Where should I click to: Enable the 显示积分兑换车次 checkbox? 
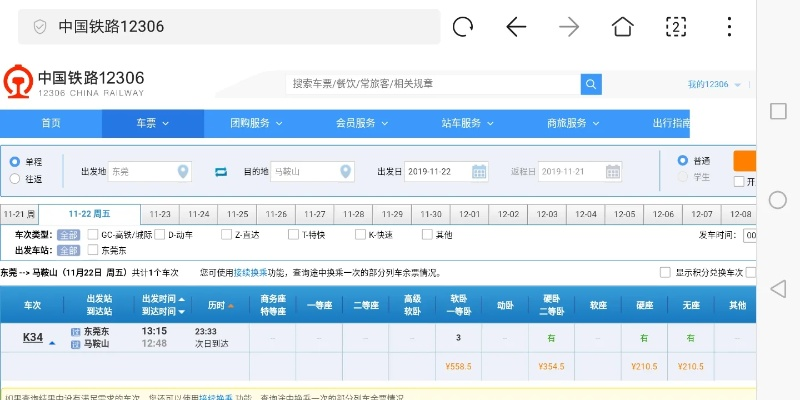pyautogui.click(x=665, y=272)
